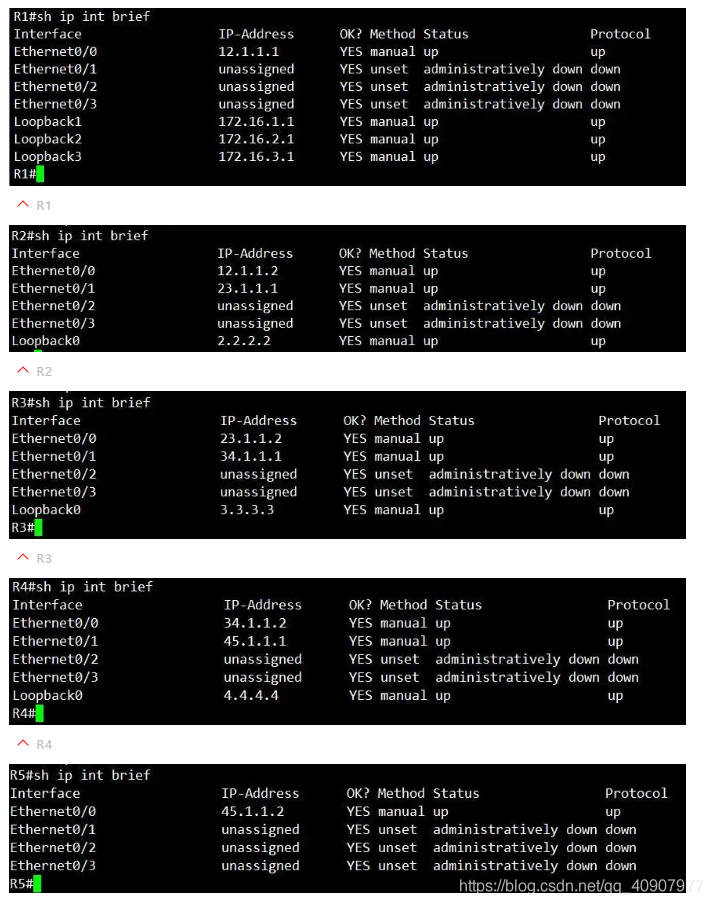This screenshot has height=905, width=713.
Task: Click the R3 caption label
Action: tap(44, 558)
